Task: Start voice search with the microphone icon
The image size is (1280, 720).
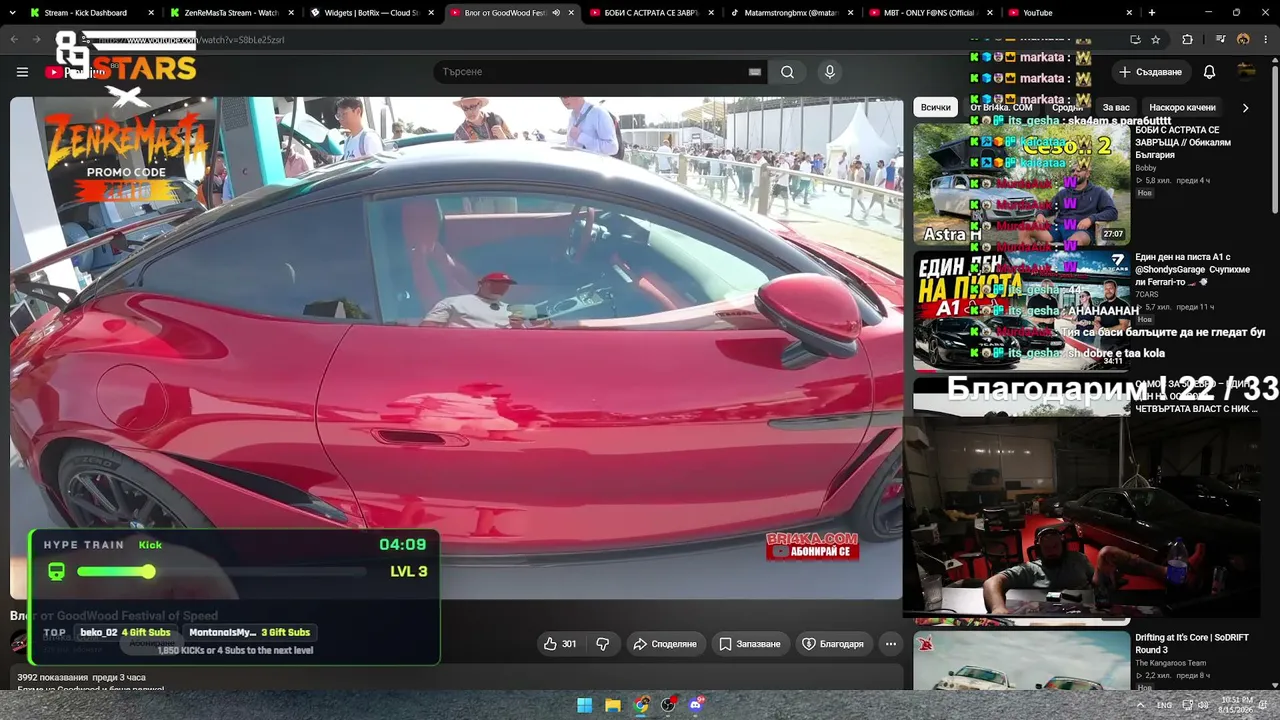Action: click(x=829, y=72)
